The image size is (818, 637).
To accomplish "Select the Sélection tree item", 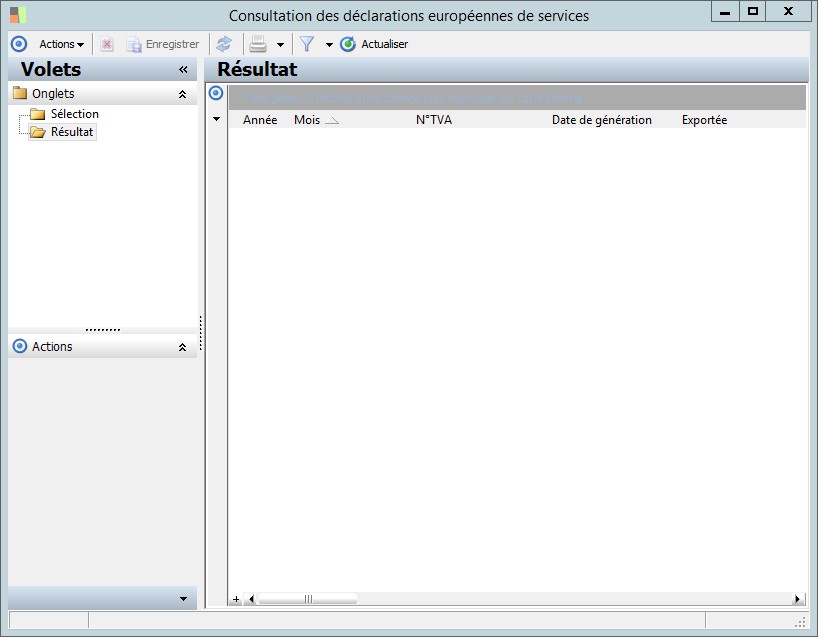I will [x=75, y=114].
